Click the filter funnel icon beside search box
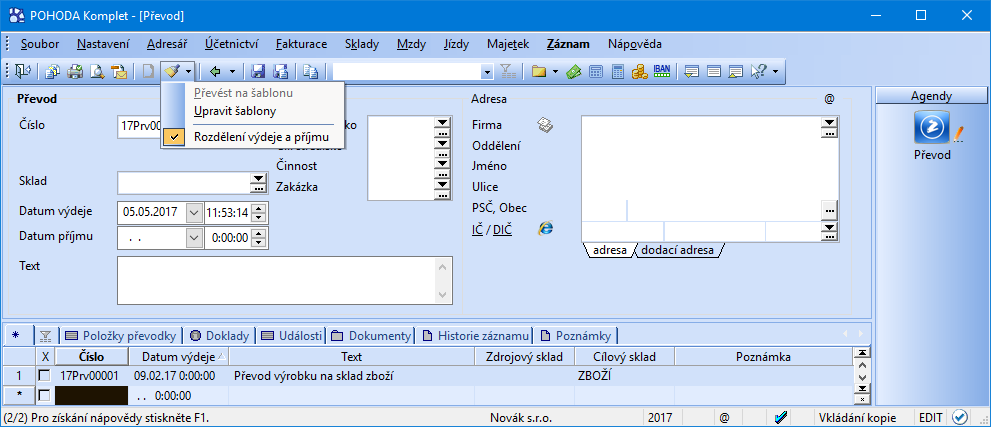 pyautogui.click(x=507, y=71)
